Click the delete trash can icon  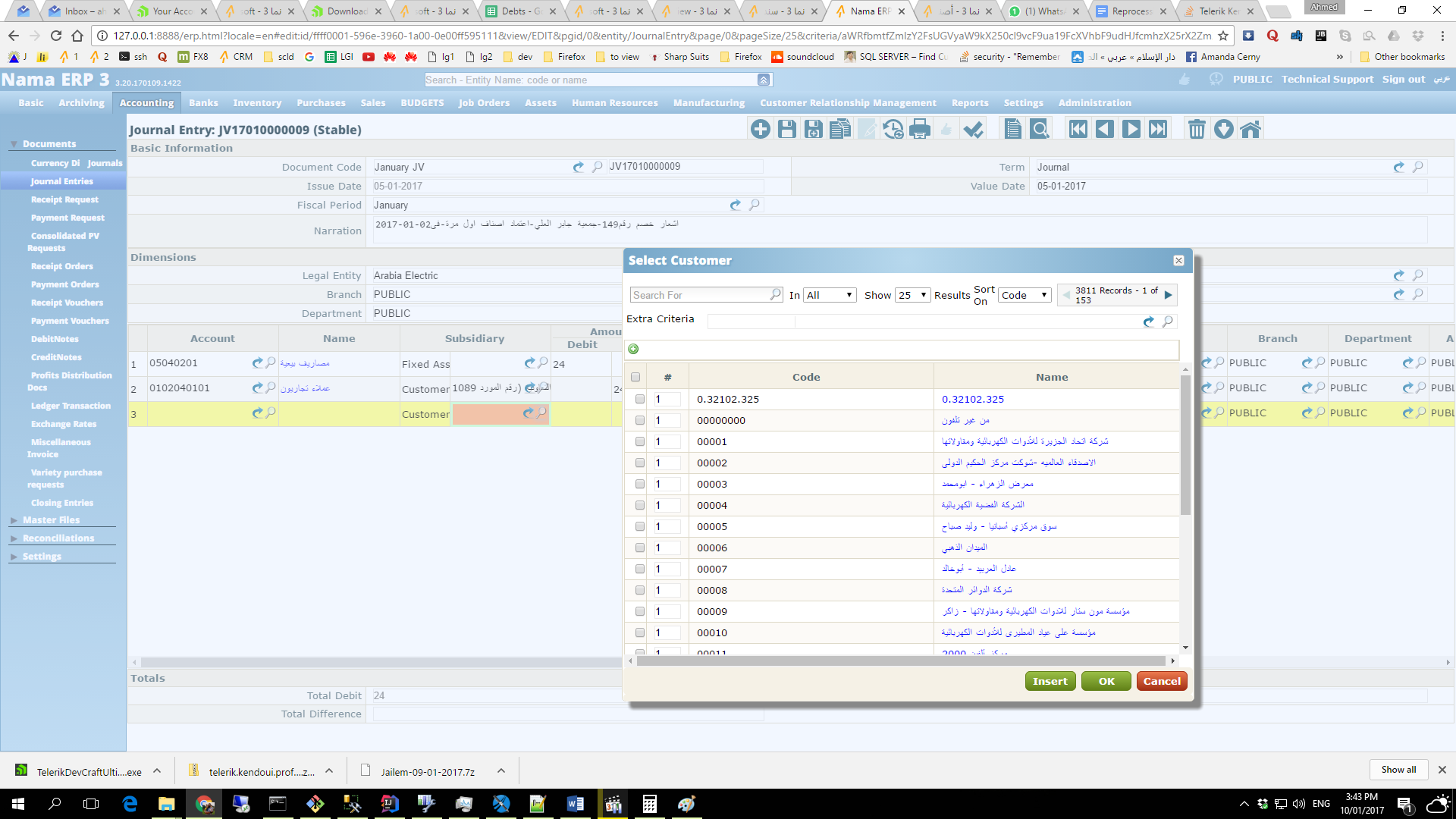pyautogui.click(x=1196, y=129)
